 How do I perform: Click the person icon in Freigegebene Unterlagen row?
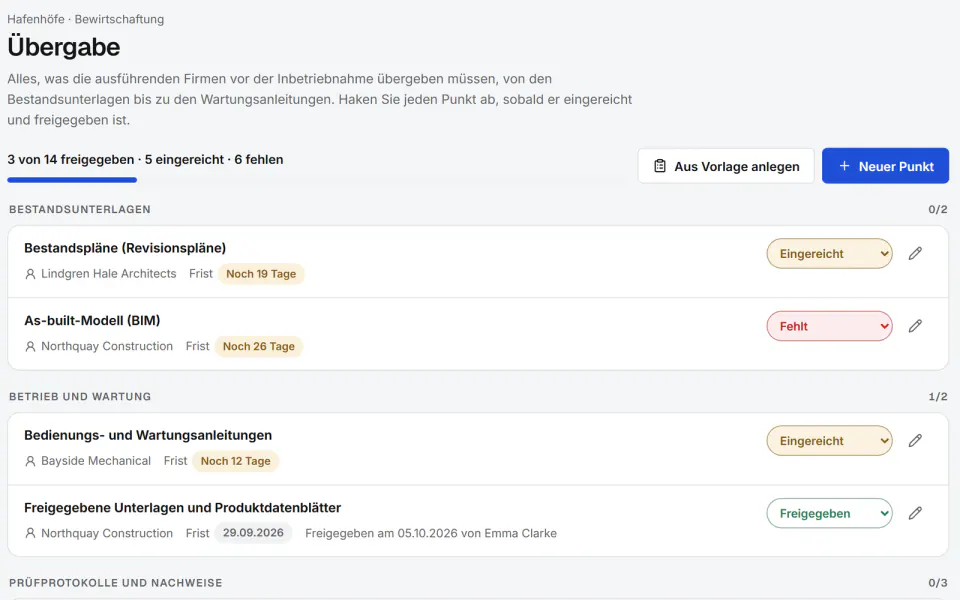pos(30,533)
